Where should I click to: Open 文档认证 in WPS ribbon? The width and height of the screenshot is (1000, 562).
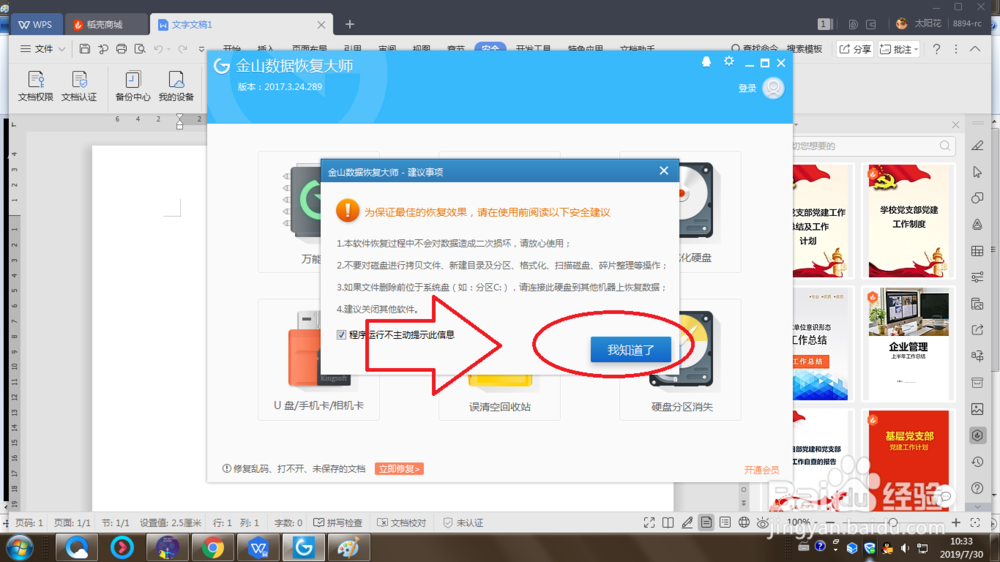pos(79,86)
